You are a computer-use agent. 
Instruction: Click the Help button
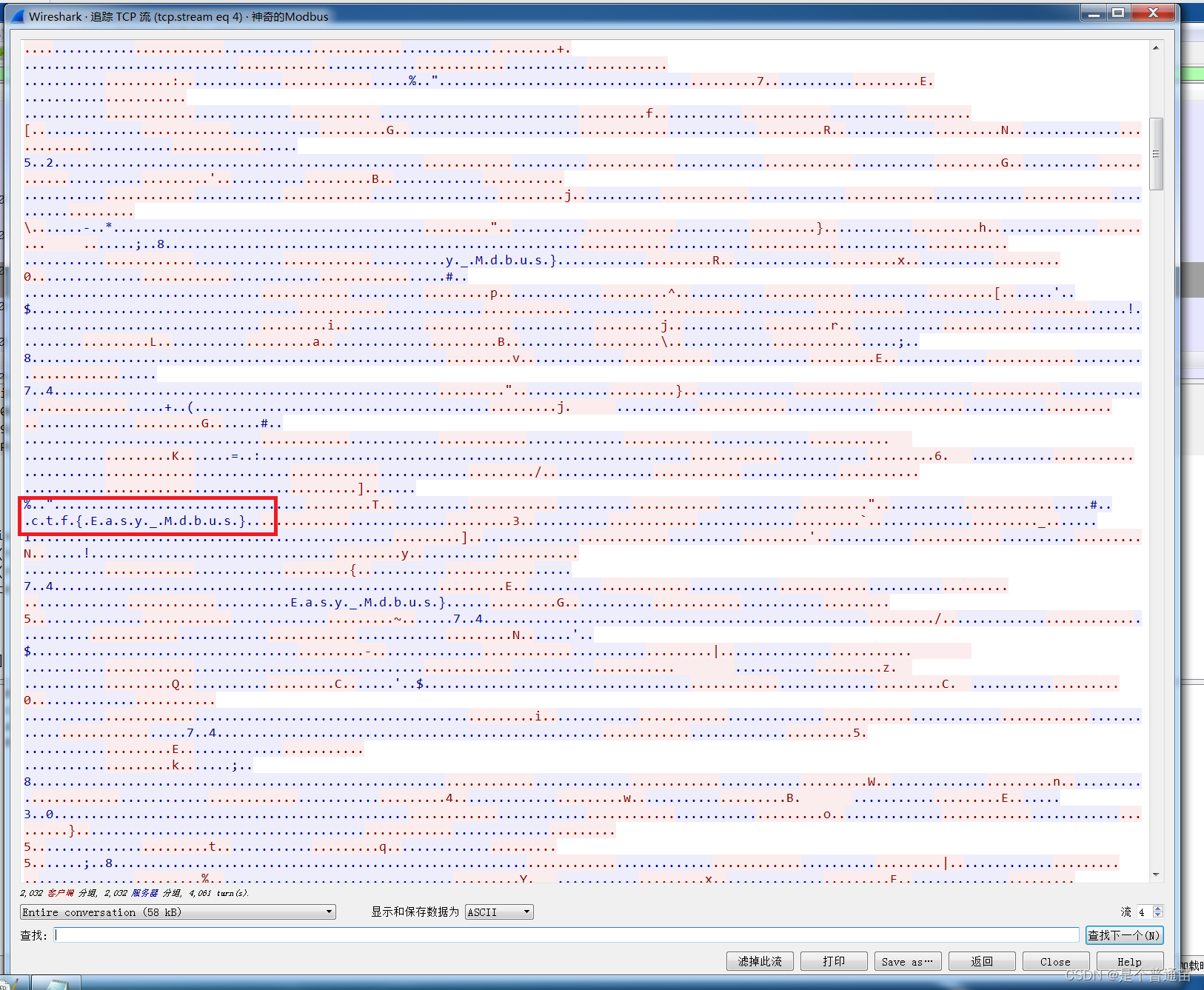click(1130, 961)
